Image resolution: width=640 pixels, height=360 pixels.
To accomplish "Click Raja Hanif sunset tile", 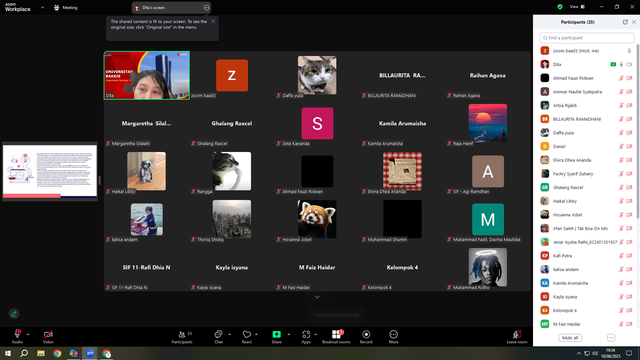I will [488, 123].
